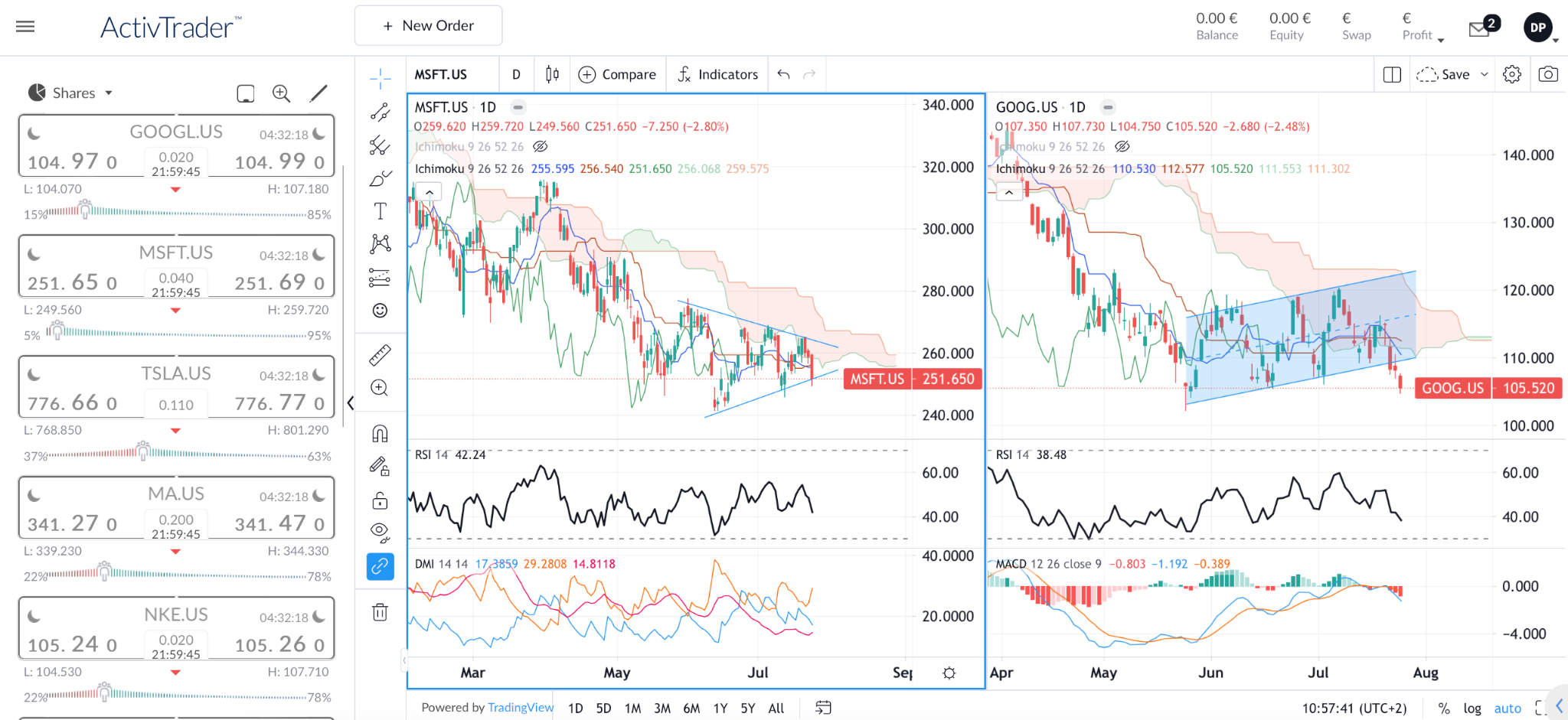The image size is (1568, 720).
Task: Save the chart layout
Action: pyautogui.click(x=1443, y=74)
